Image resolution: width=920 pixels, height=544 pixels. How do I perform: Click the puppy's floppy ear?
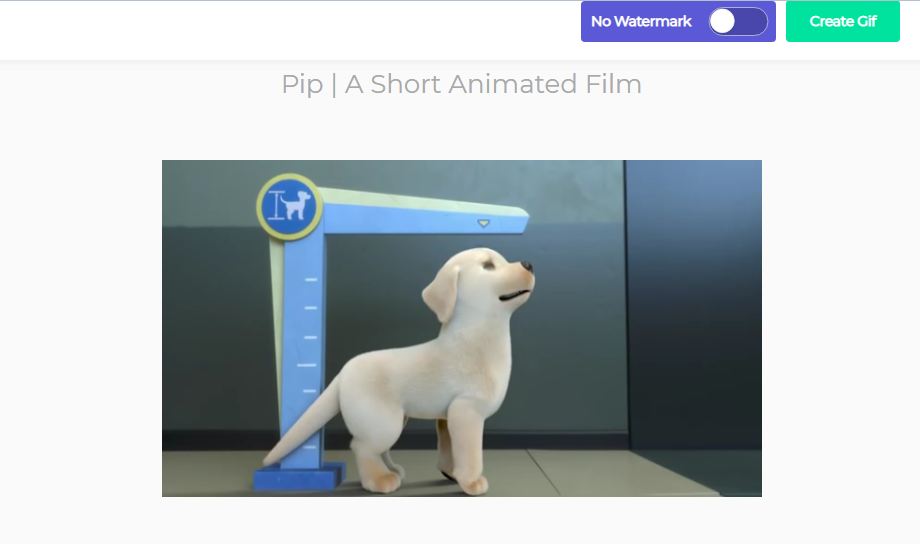pyautogui.click(x=441, y=295)
